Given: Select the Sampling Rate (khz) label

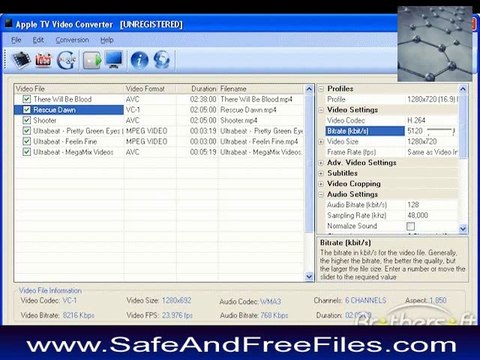Looking at the screenshot, I should pyautogui.click(x=357, y=215).
